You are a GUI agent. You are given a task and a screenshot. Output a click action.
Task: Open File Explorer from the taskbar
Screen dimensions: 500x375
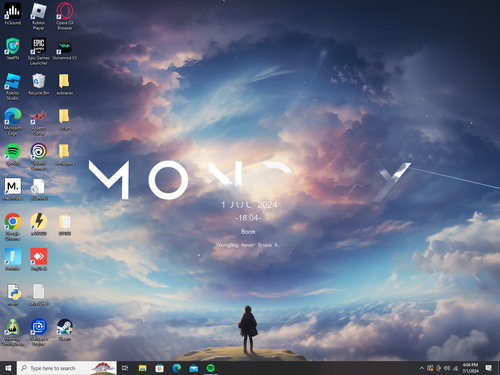(143, 368)
